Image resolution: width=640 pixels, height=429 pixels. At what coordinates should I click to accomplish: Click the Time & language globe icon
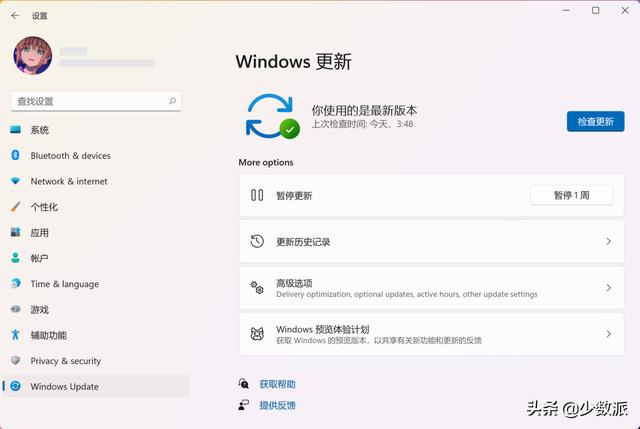point(16,283)
